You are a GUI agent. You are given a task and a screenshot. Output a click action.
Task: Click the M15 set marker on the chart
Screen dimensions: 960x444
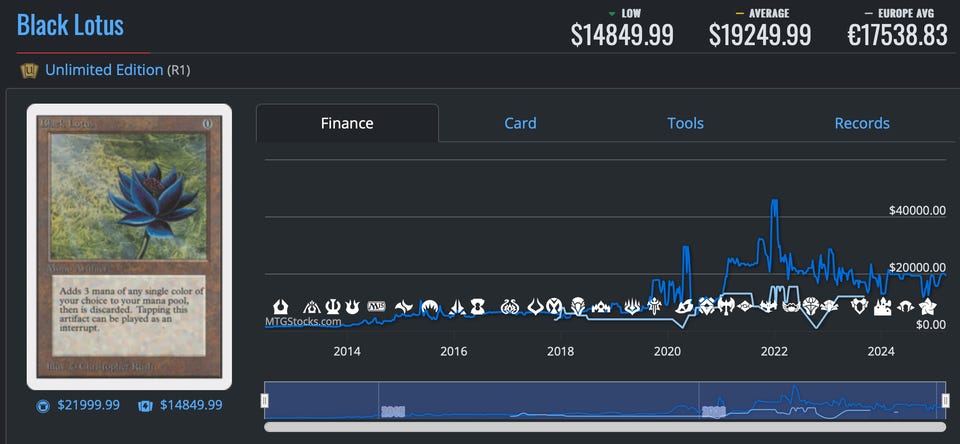(377, 306)
